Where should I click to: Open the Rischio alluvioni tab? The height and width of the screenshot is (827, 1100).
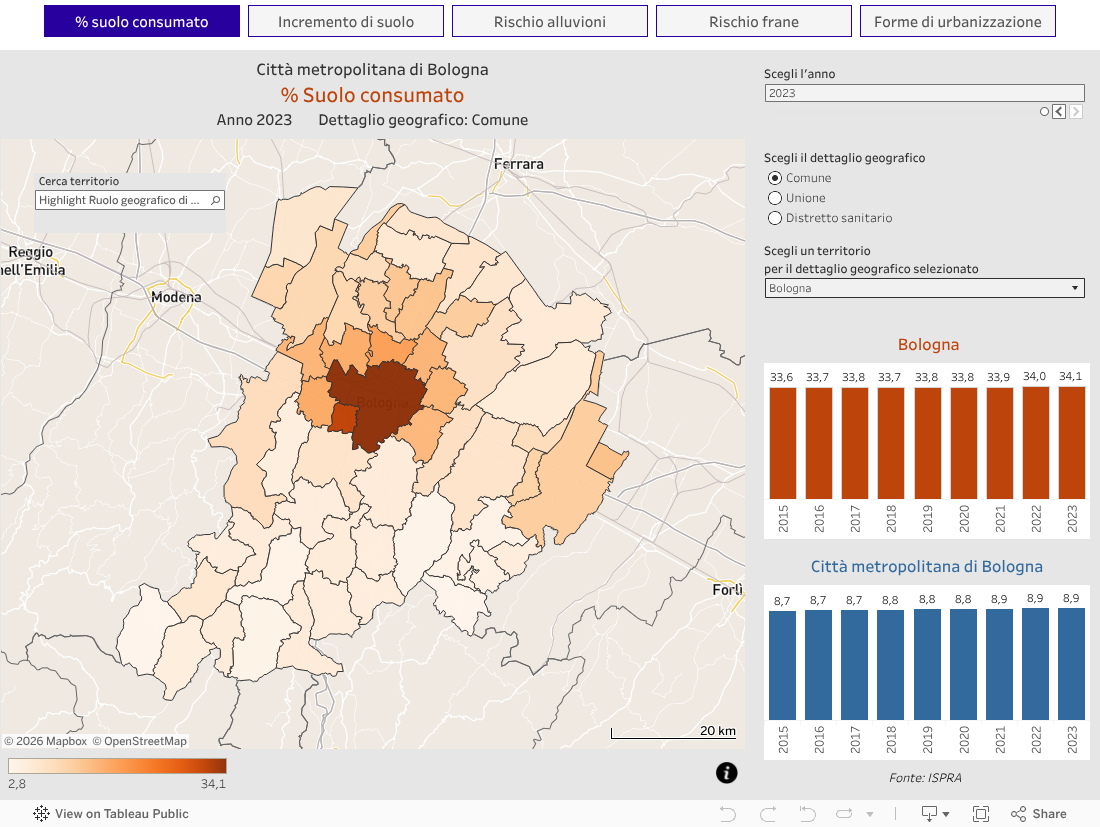click(549, 21)
